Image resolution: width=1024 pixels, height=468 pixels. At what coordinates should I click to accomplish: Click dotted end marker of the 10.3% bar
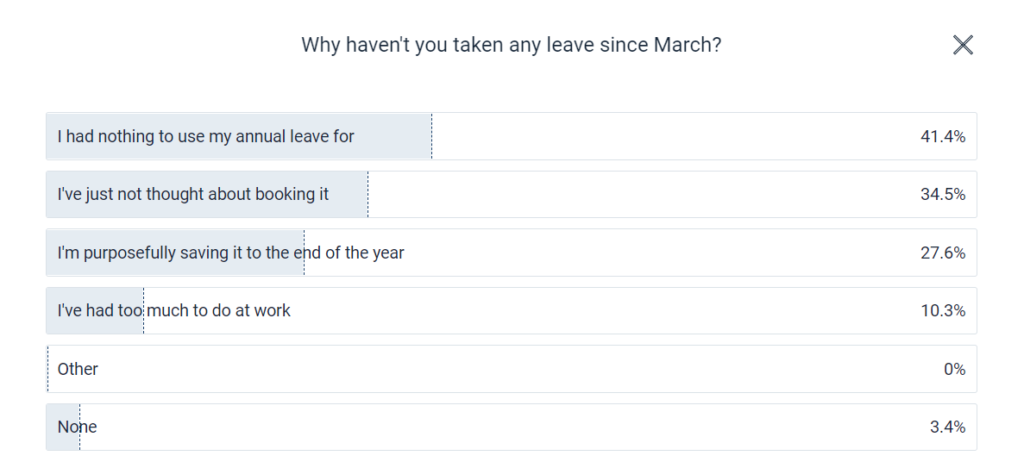pos(143,310)
